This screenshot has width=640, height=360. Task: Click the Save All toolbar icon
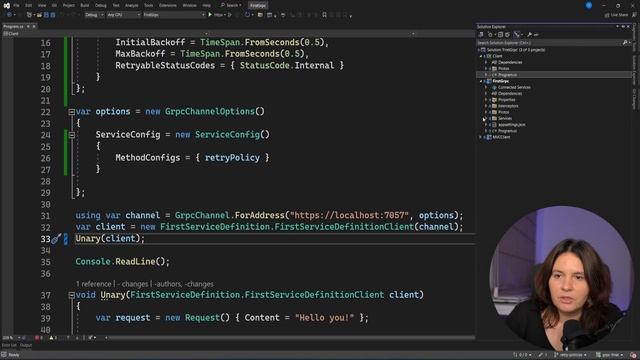pyautogui.click(x=53, y=15)
